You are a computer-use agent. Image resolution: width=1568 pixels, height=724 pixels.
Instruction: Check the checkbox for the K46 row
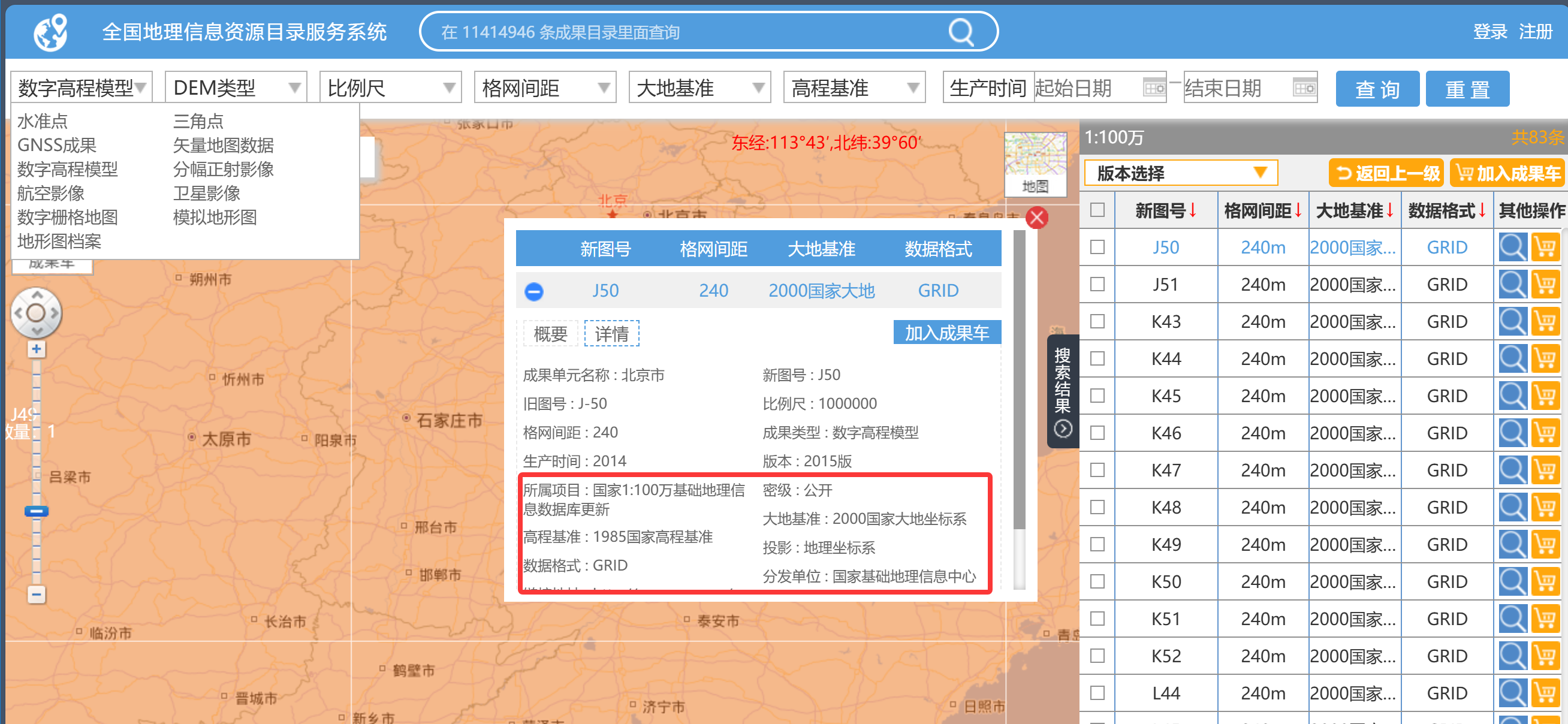click(x=1097, y=433)
